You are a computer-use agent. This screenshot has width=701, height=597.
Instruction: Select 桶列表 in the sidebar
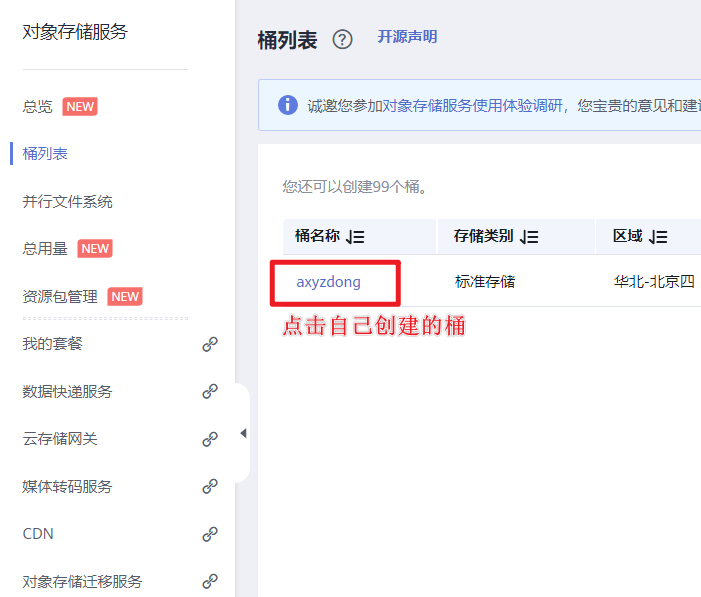click(x=45, y=154)
